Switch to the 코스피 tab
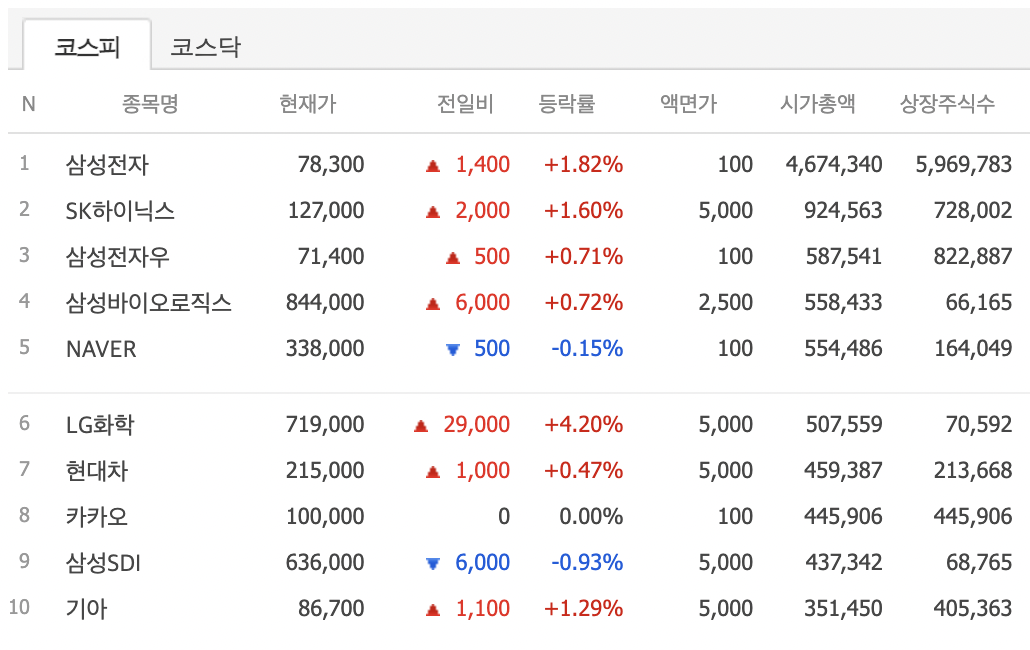Screen dimensions: 1030x650 click(x=87, y=46)
